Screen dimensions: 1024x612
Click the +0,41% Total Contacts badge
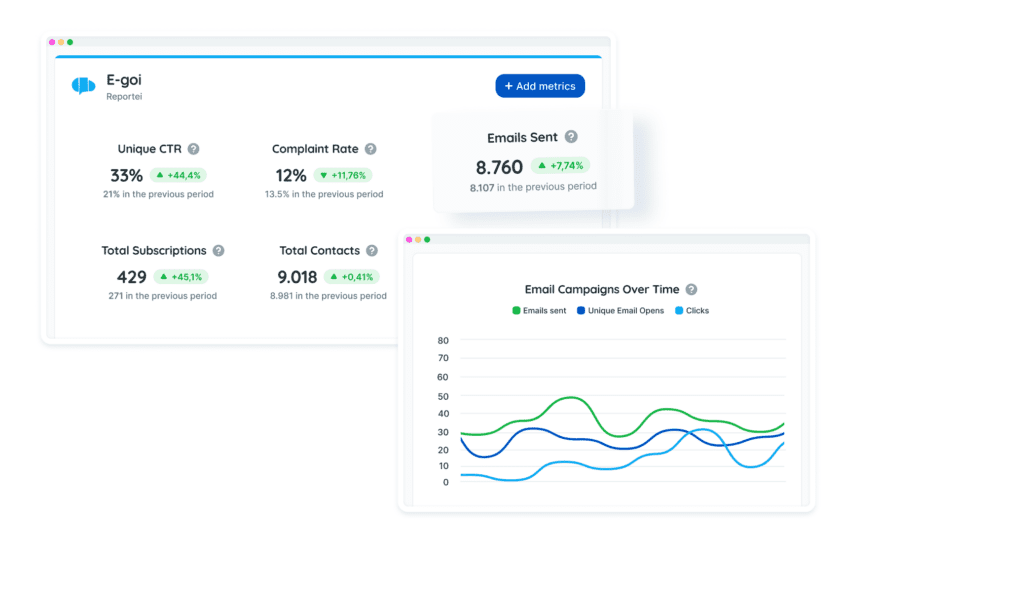(351, 277)
